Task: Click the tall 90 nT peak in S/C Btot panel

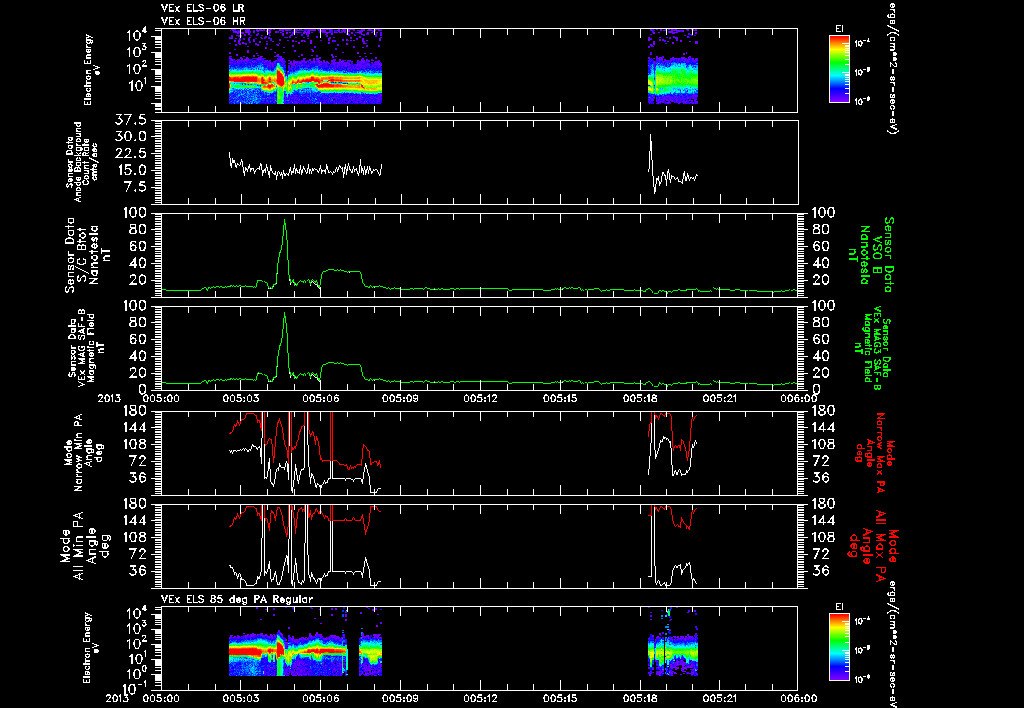Action: pos(284,251)
